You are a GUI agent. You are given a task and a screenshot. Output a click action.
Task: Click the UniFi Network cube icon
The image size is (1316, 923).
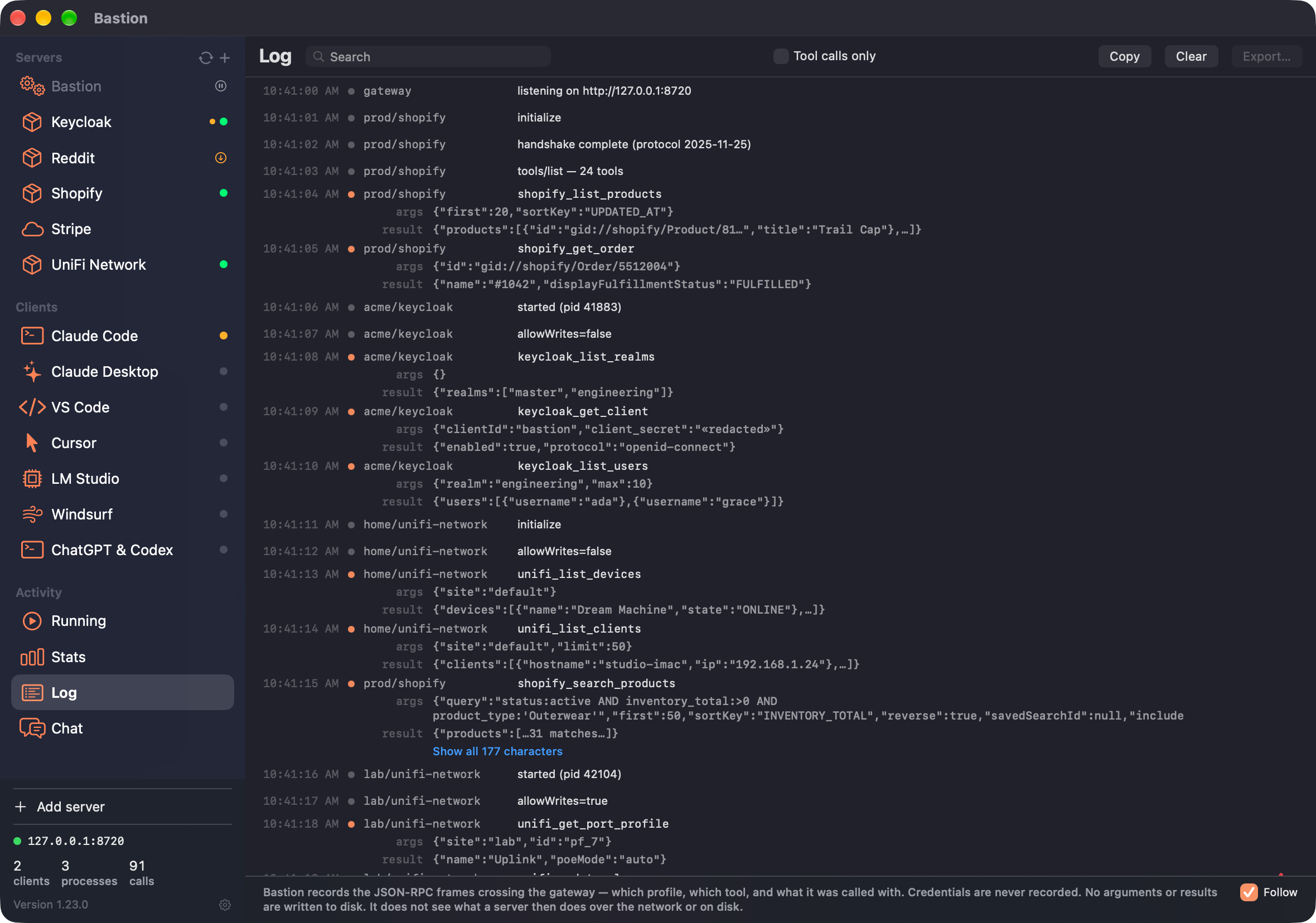(x=32, y=265)
